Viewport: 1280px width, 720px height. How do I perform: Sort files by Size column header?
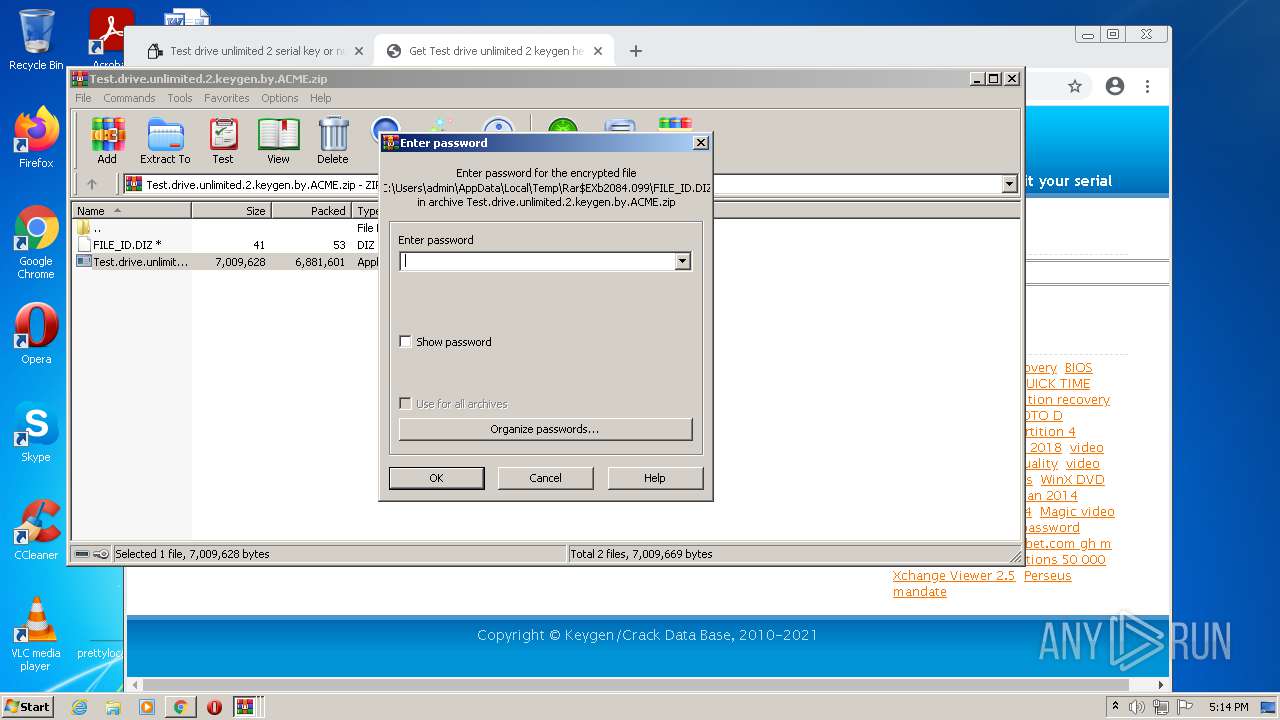tap(231, 211)
